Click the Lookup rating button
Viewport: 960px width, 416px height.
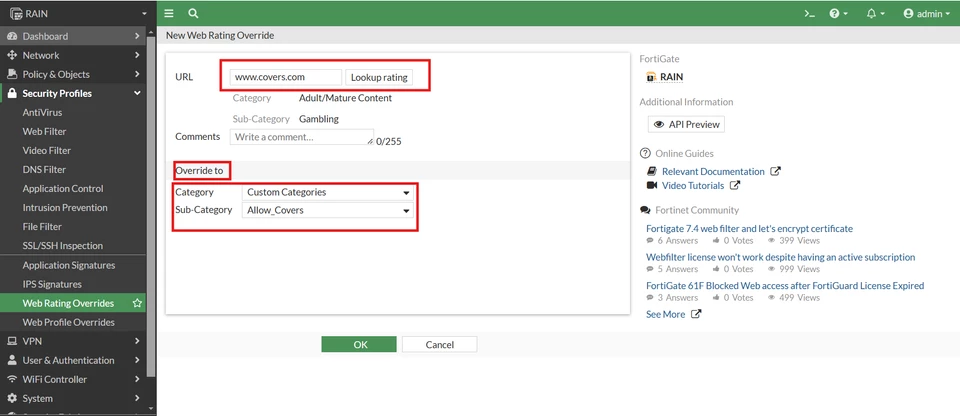coord(379,77)
